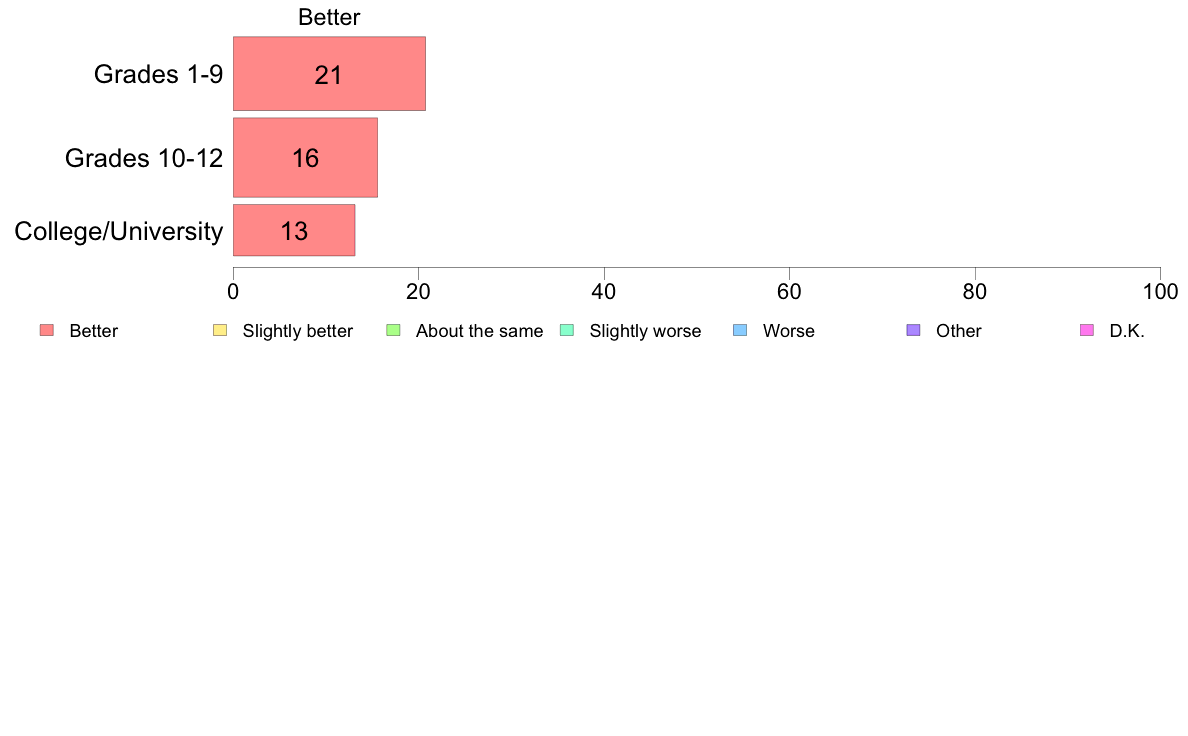Click the 100 tick label on x-axis
Screen dimensions: 1188x736
click(1161, 292)
